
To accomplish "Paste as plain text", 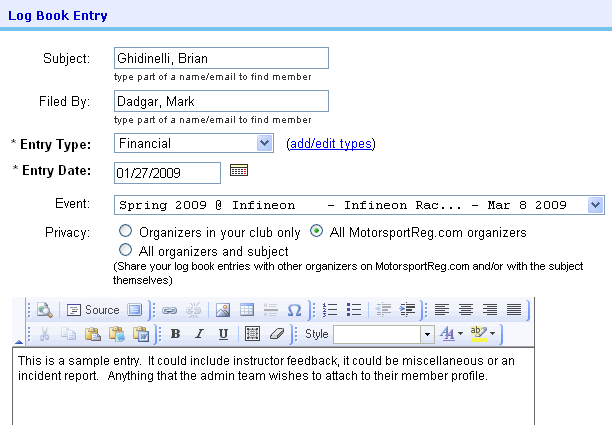I will coord(116,334).
